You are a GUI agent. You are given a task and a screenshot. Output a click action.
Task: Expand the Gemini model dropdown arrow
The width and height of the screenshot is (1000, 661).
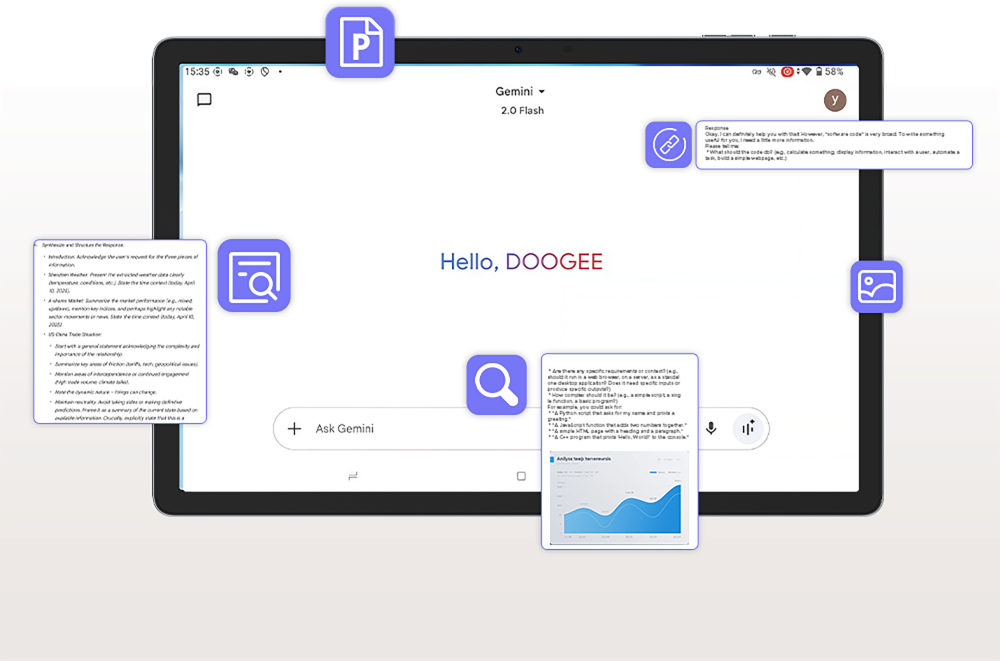(542, 92)
